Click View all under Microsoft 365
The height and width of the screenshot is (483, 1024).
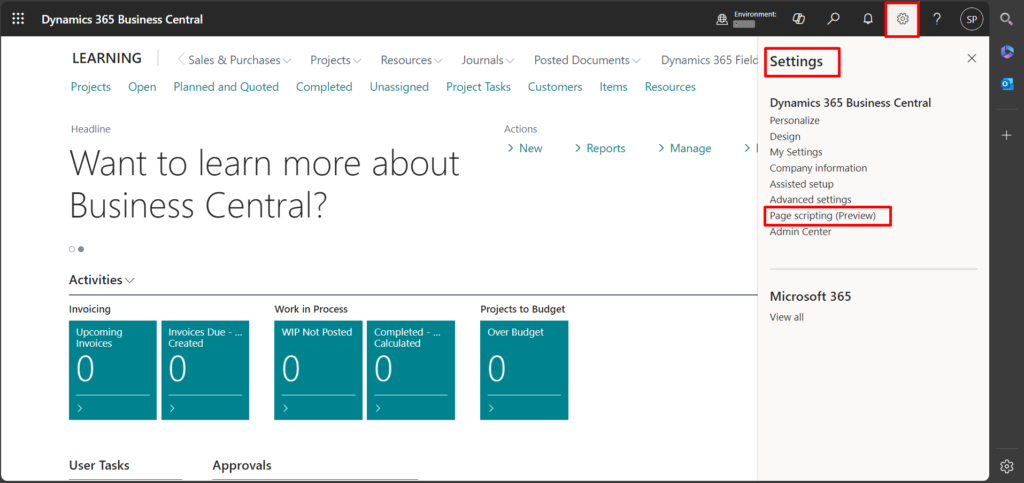coord(786,317)
